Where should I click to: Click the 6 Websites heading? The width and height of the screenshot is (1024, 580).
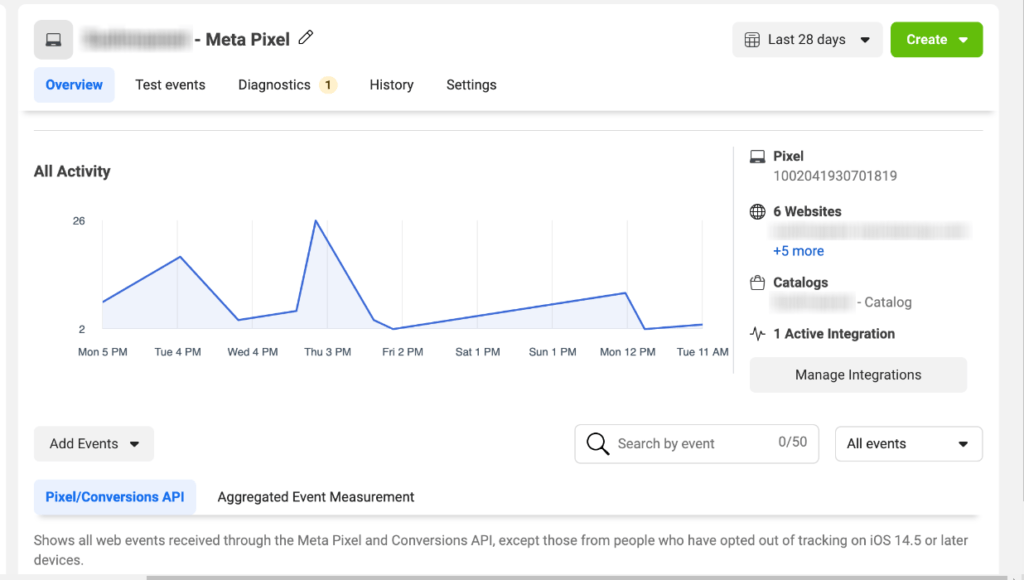tap(807, 212)
